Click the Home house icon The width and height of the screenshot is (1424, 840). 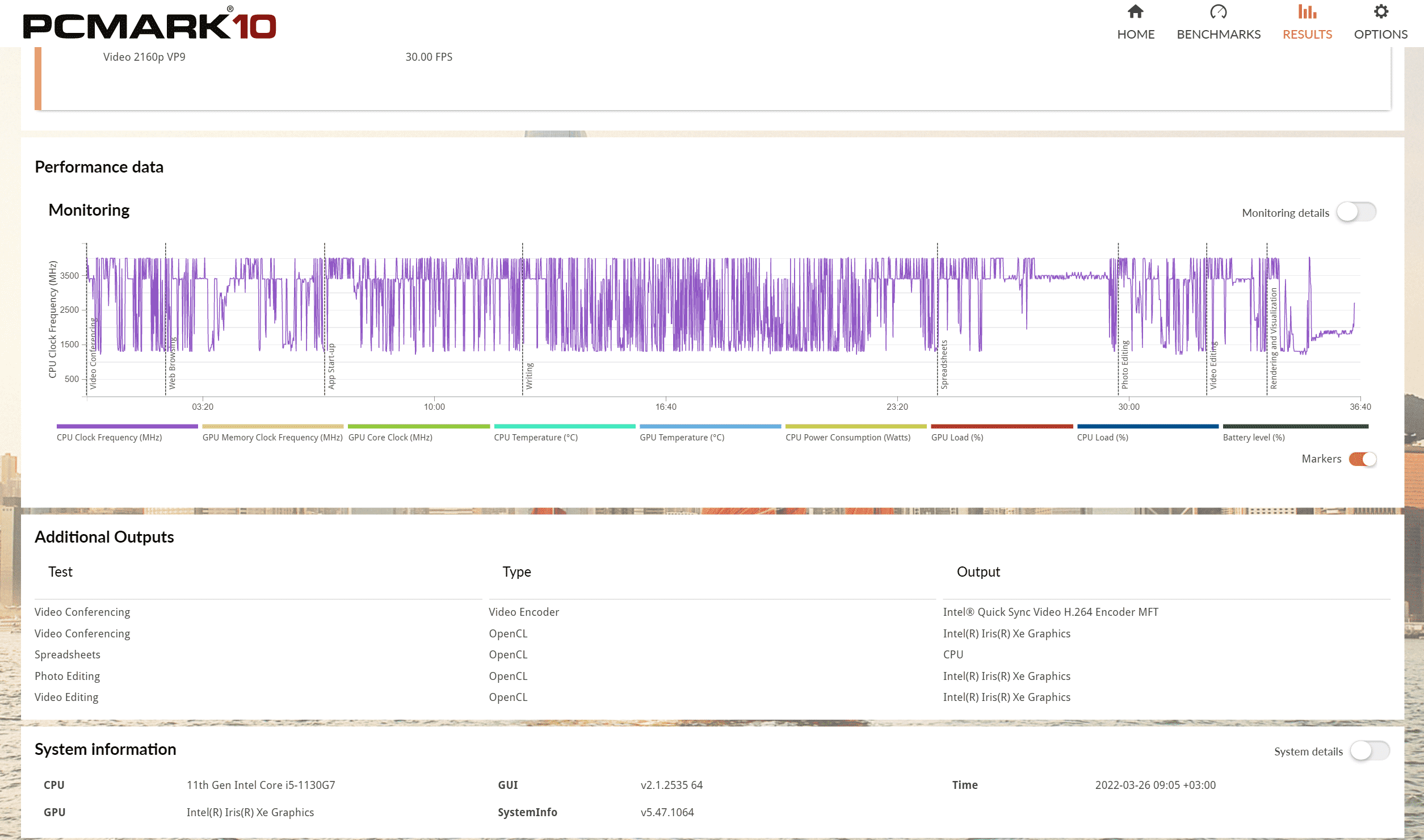coord(1135,12)
